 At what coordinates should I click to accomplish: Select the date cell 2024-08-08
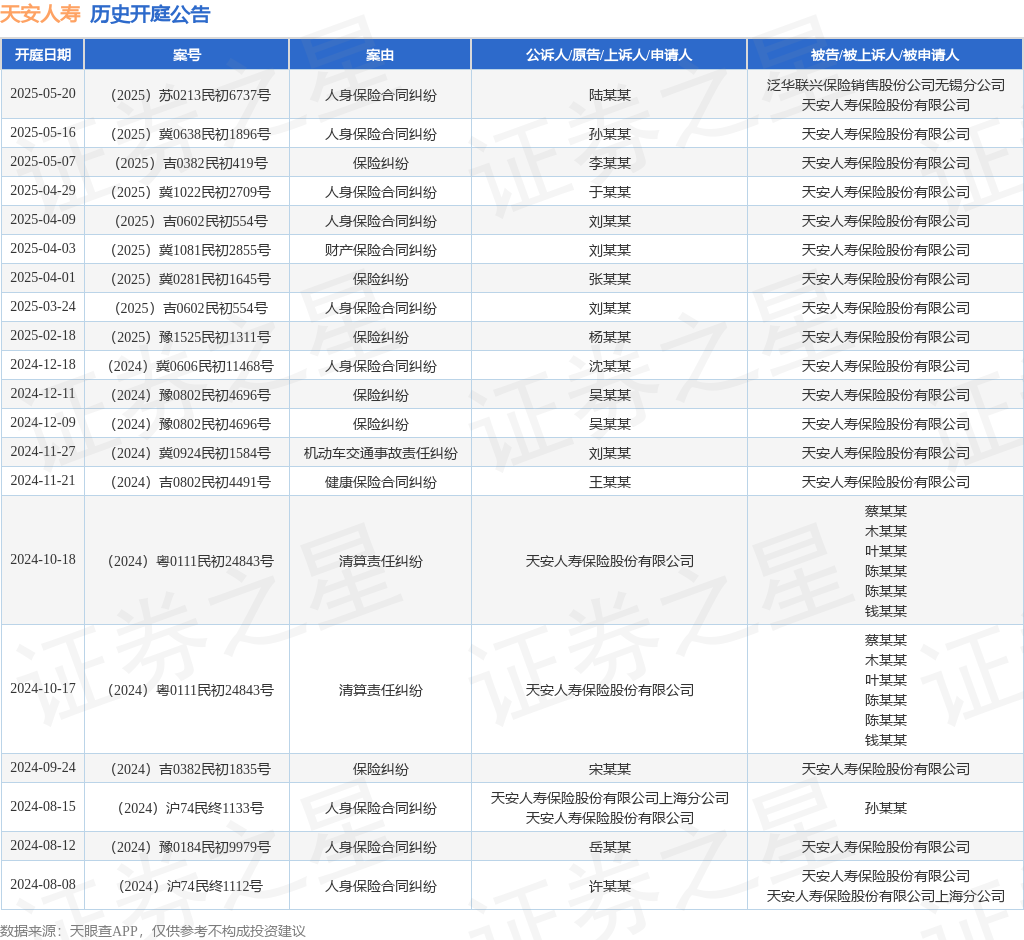click(43, 884)
